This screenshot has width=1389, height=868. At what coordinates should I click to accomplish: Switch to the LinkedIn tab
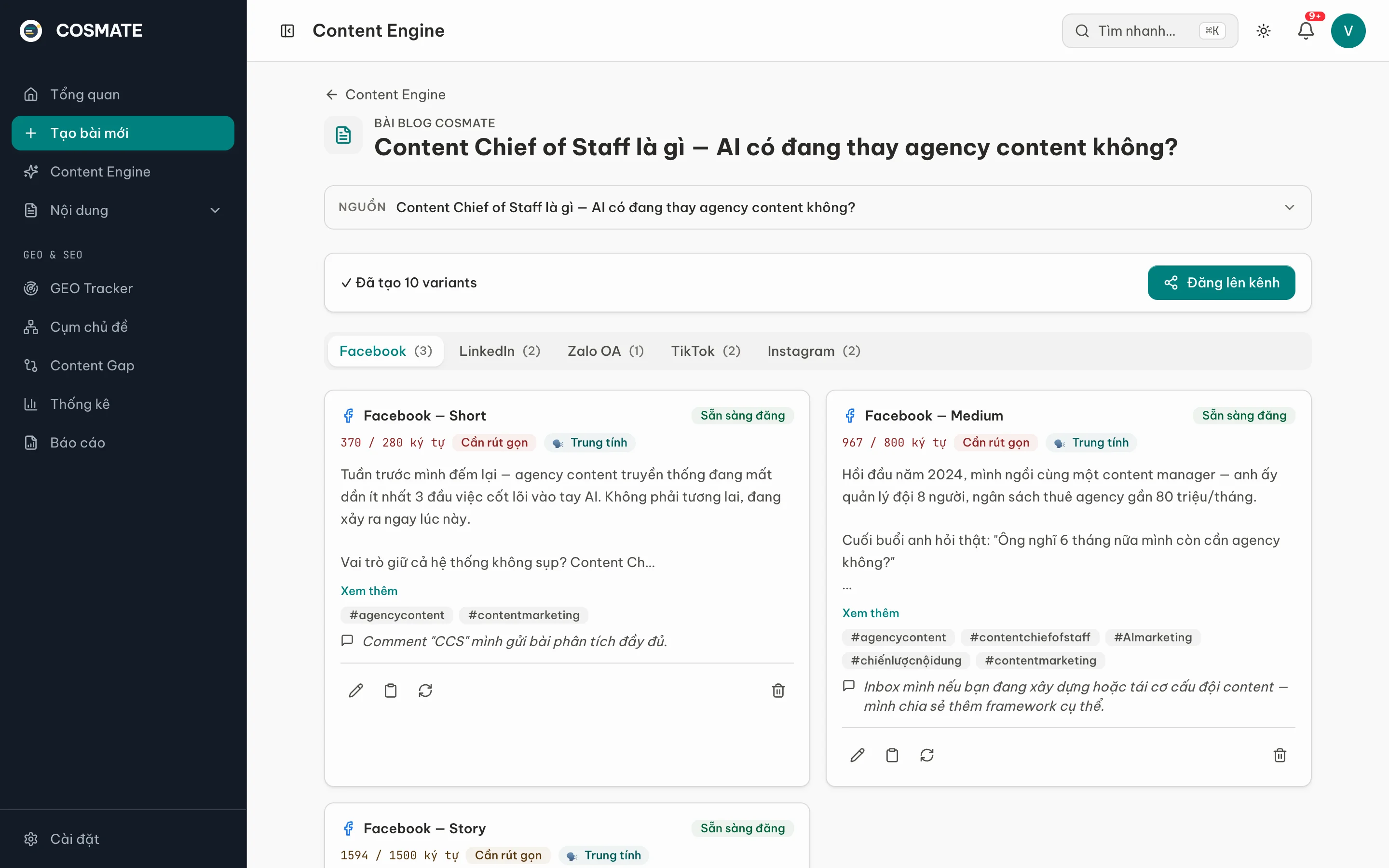[499, 351]
